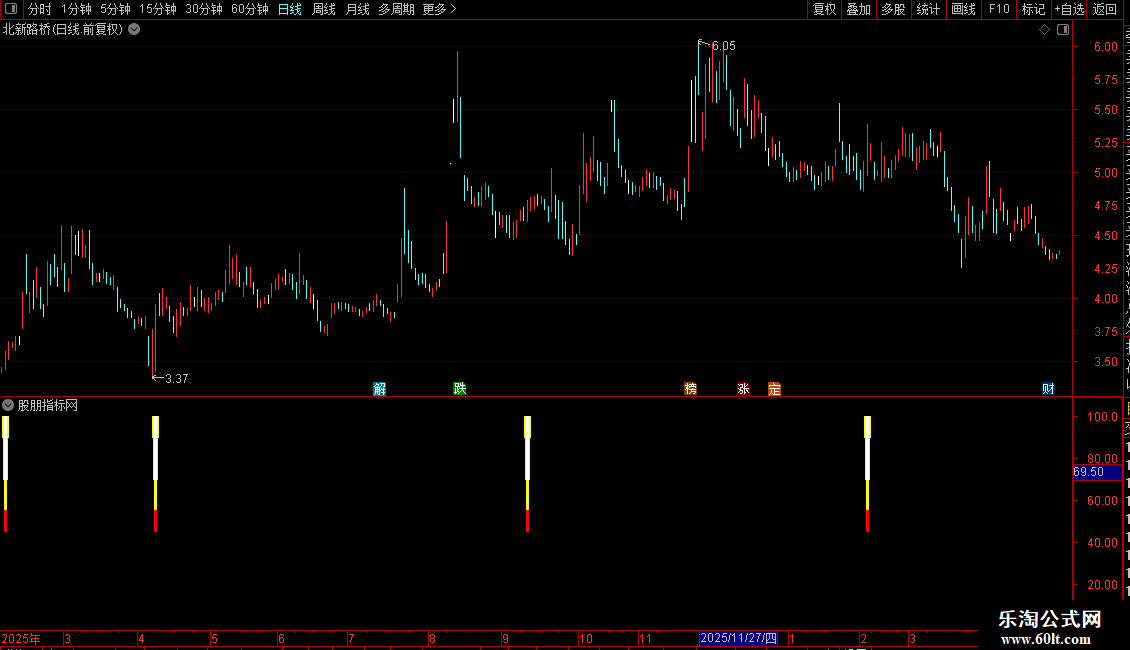This screenshot has height=650, width=1130.
Task: Click the fourth indicator signal bar near February
Action: pyautogui.click(x=868, y=473)
